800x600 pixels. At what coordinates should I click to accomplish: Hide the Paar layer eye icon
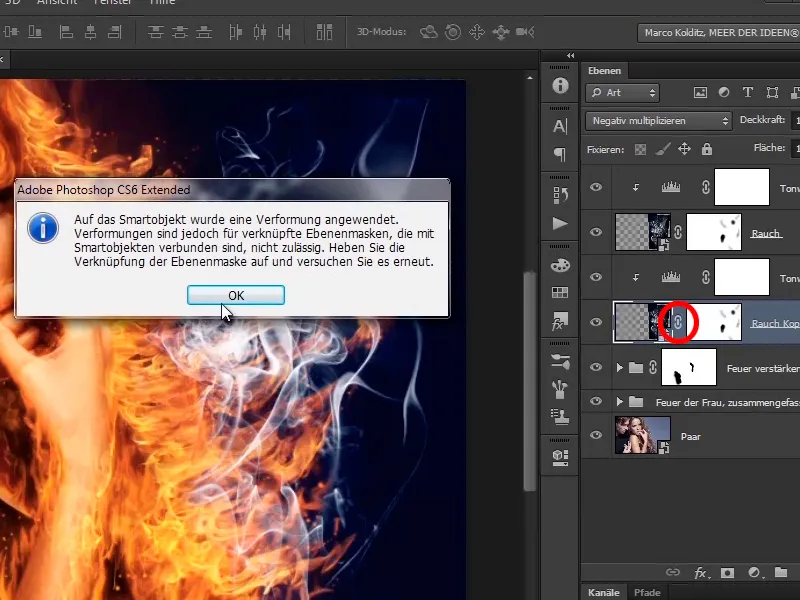[x=595, y=435]
